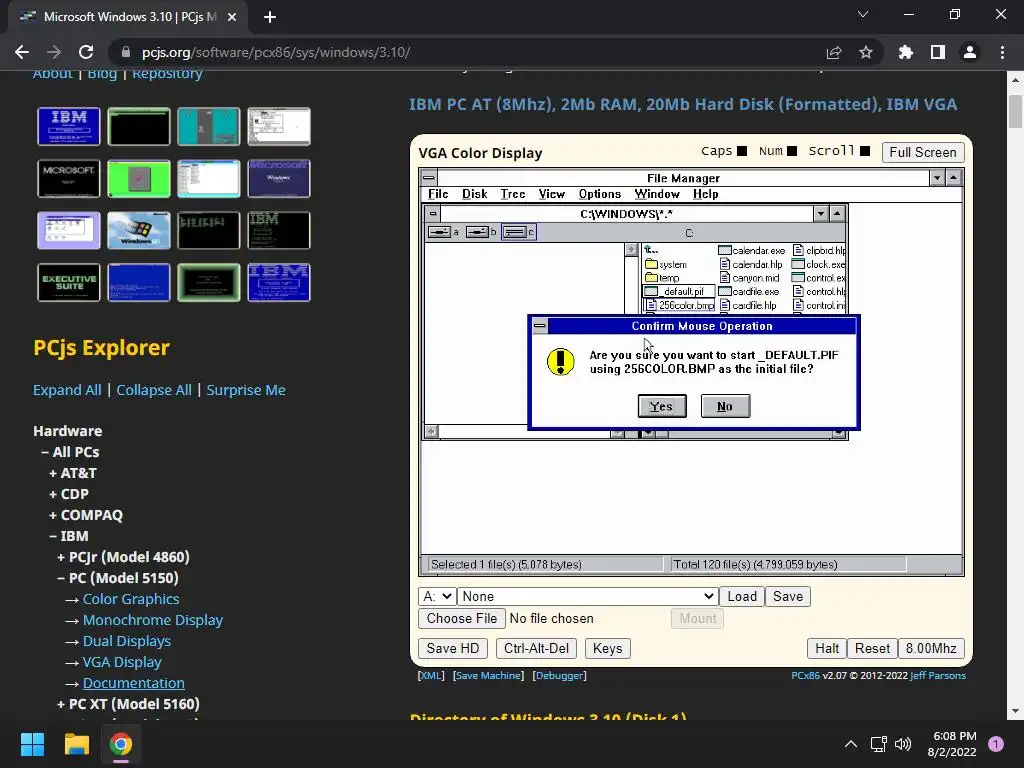The image size is (1024, 768).
Task: Open the Options menu in File Manager
Action: (x=600, y=194)
